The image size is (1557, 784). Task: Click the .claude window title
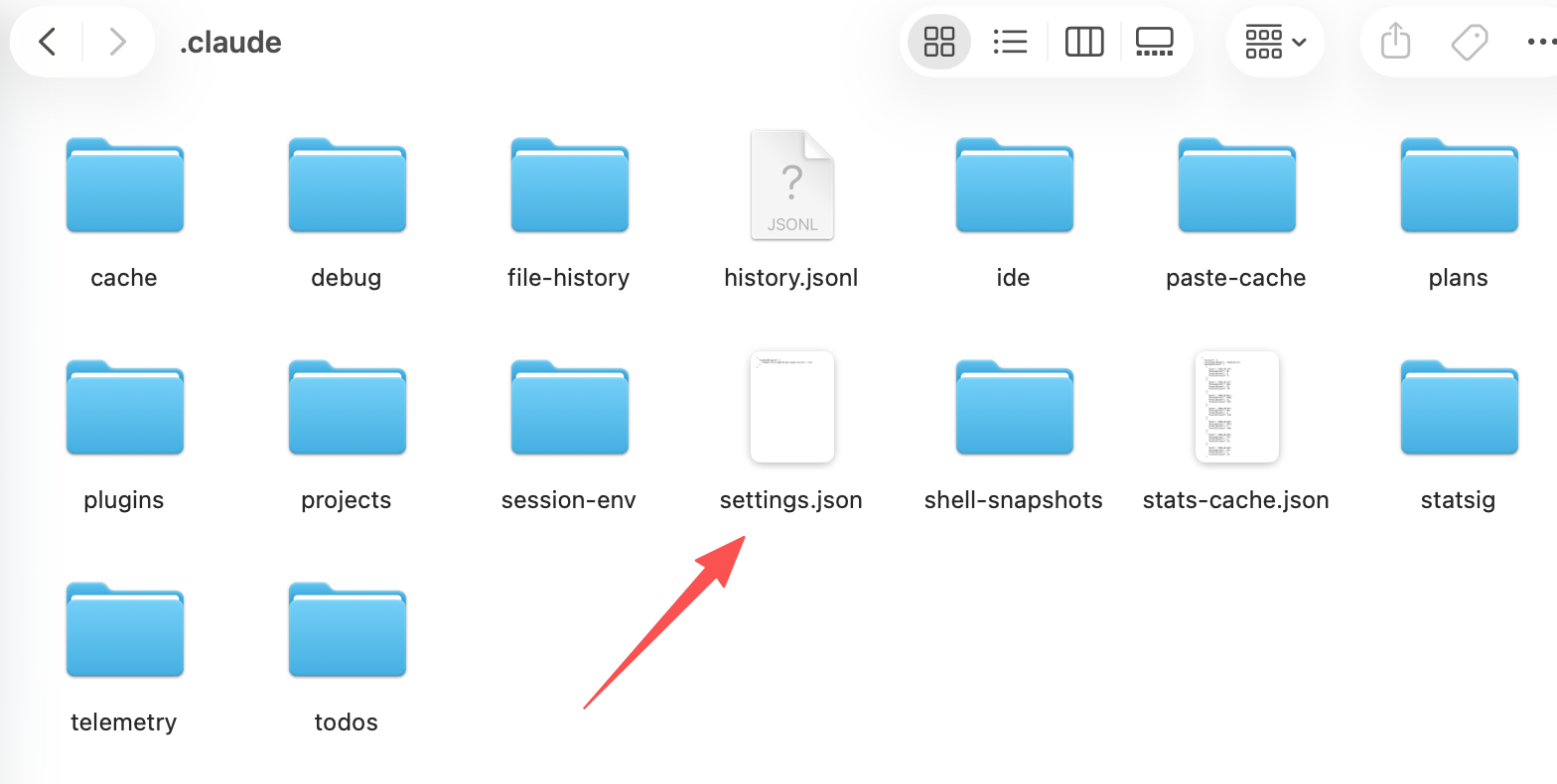(x=230, y=43)
